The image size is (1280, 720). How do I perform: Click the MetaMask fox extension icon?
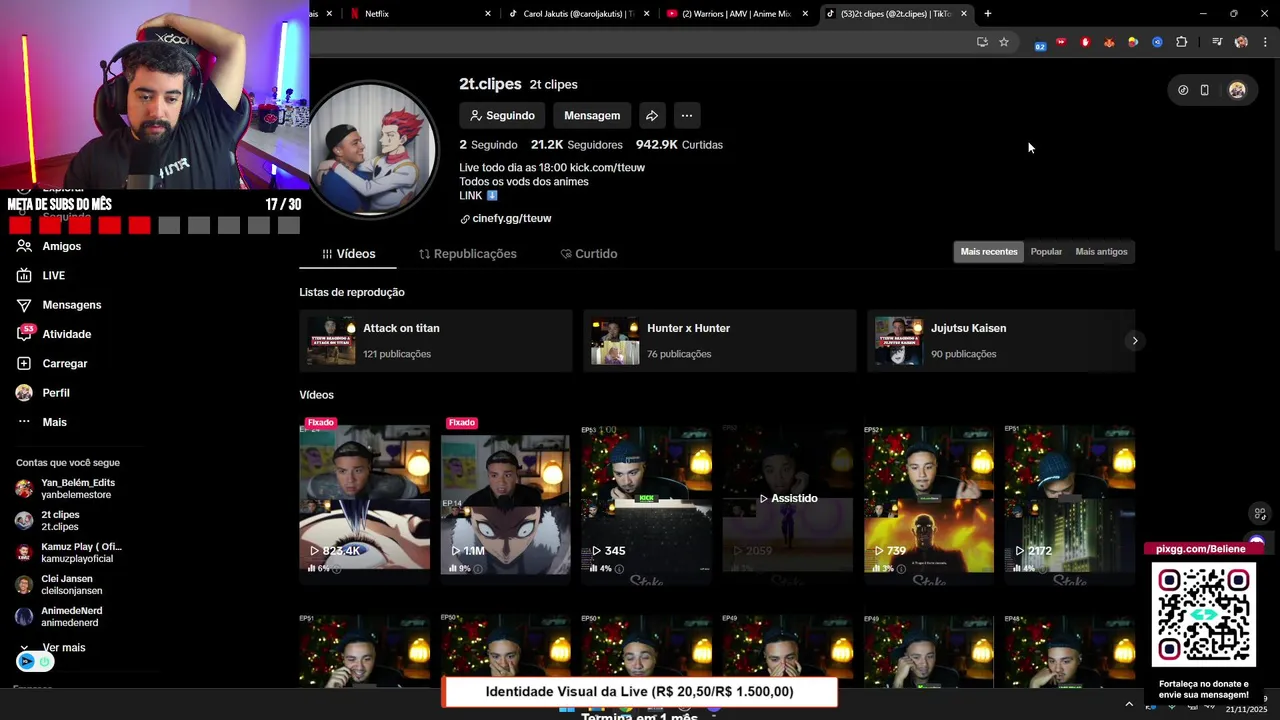click(x=1109, y=42)
